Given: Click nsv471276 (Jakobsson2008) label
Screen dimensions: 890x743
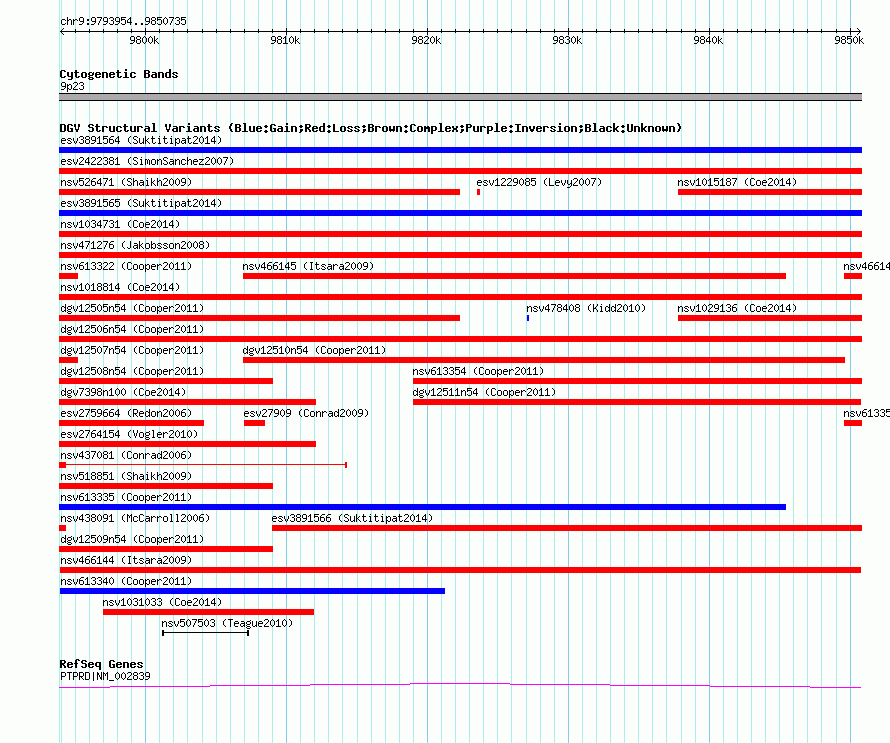Looking at the screenshot, I should [x=135, y=245].
